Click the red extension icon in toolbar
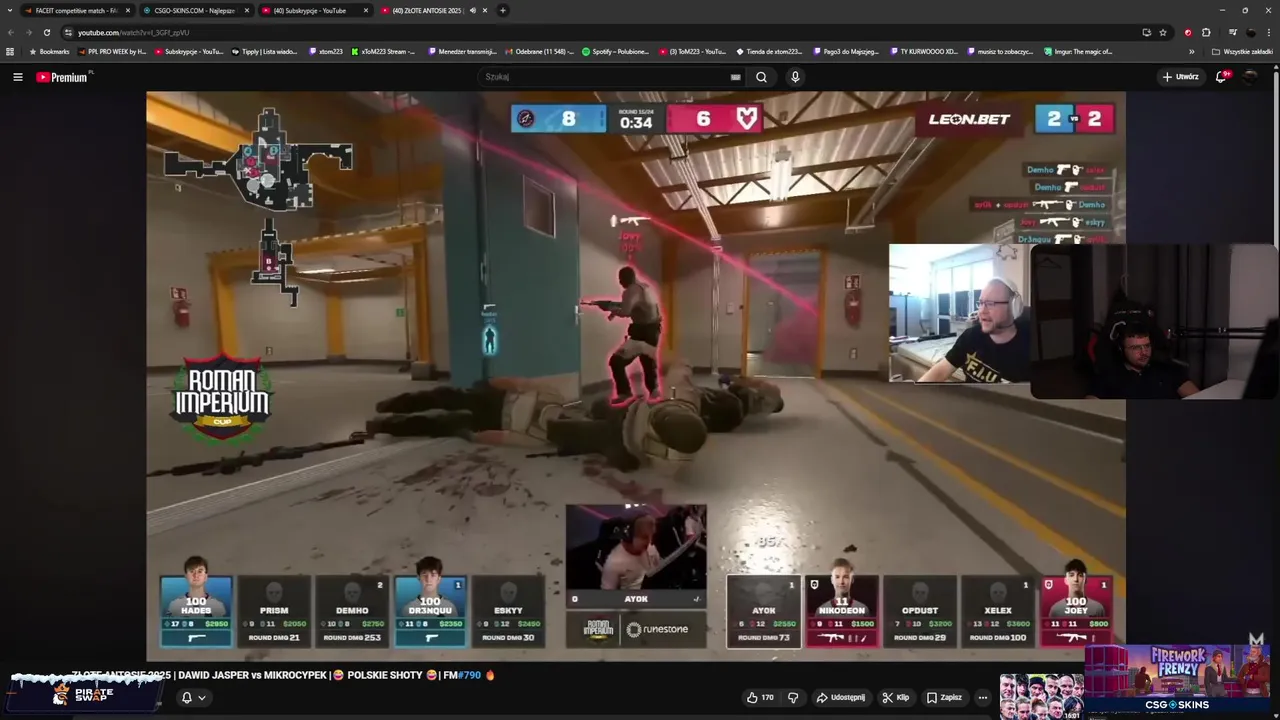Image resolution: width=1280 pixels, height=720 pixels. coord(1188,32)
